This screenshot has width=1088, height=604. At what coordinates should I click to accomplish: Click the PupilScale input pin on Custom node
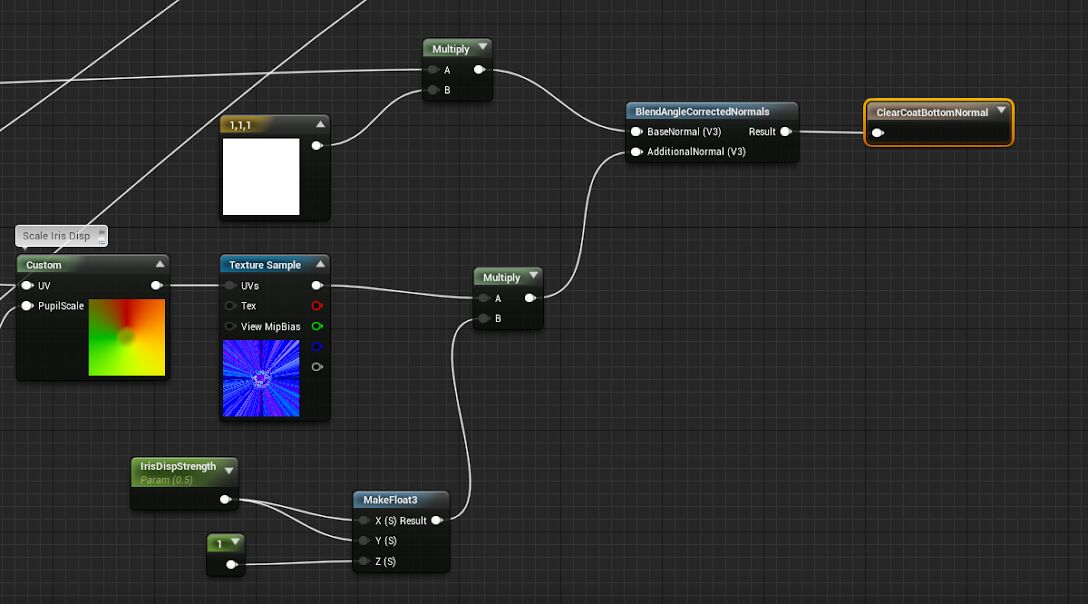click(x=27, y=306)
